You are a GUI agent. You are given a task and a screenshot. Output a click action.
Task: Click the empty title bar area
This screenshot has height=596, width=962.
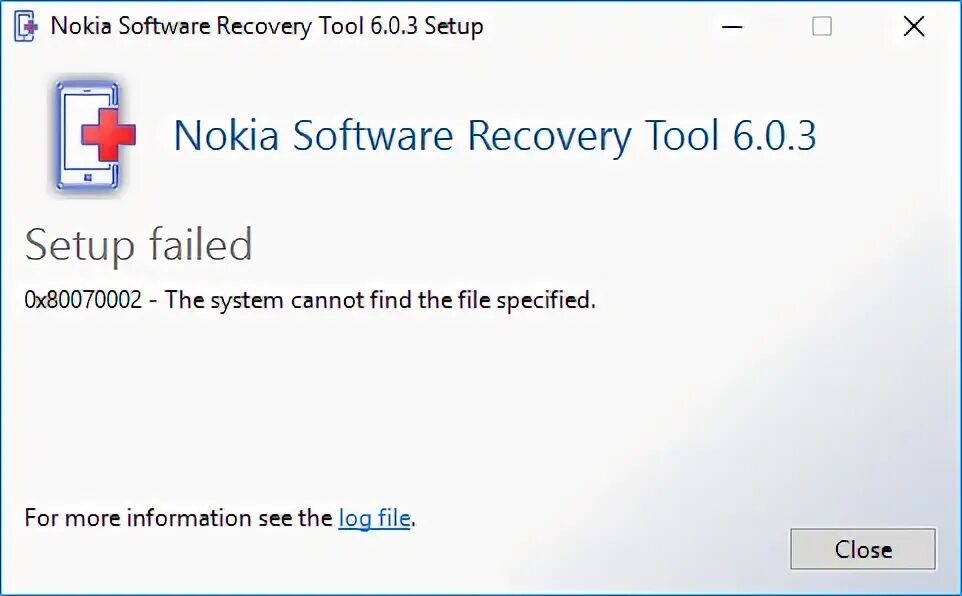pyautogui.click(x=640, y=26)
